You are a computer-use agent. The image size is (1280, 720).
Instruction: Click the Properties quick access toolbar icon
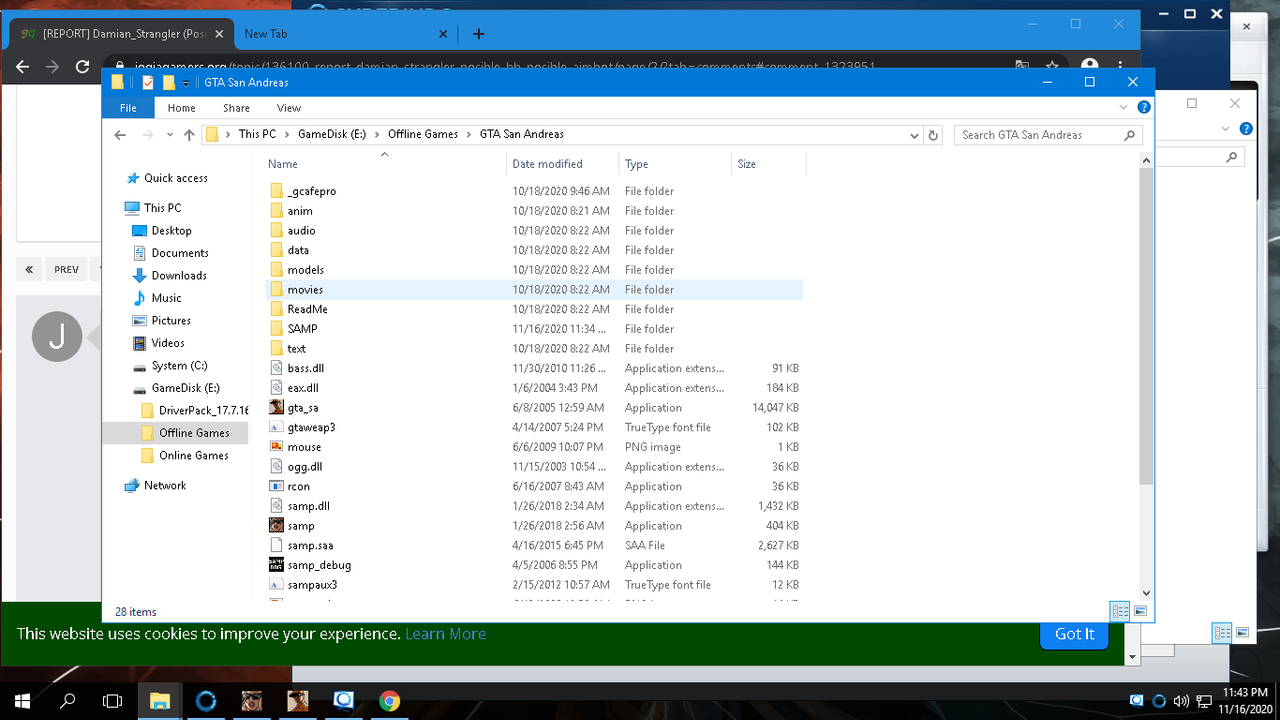tap(148, 82)
